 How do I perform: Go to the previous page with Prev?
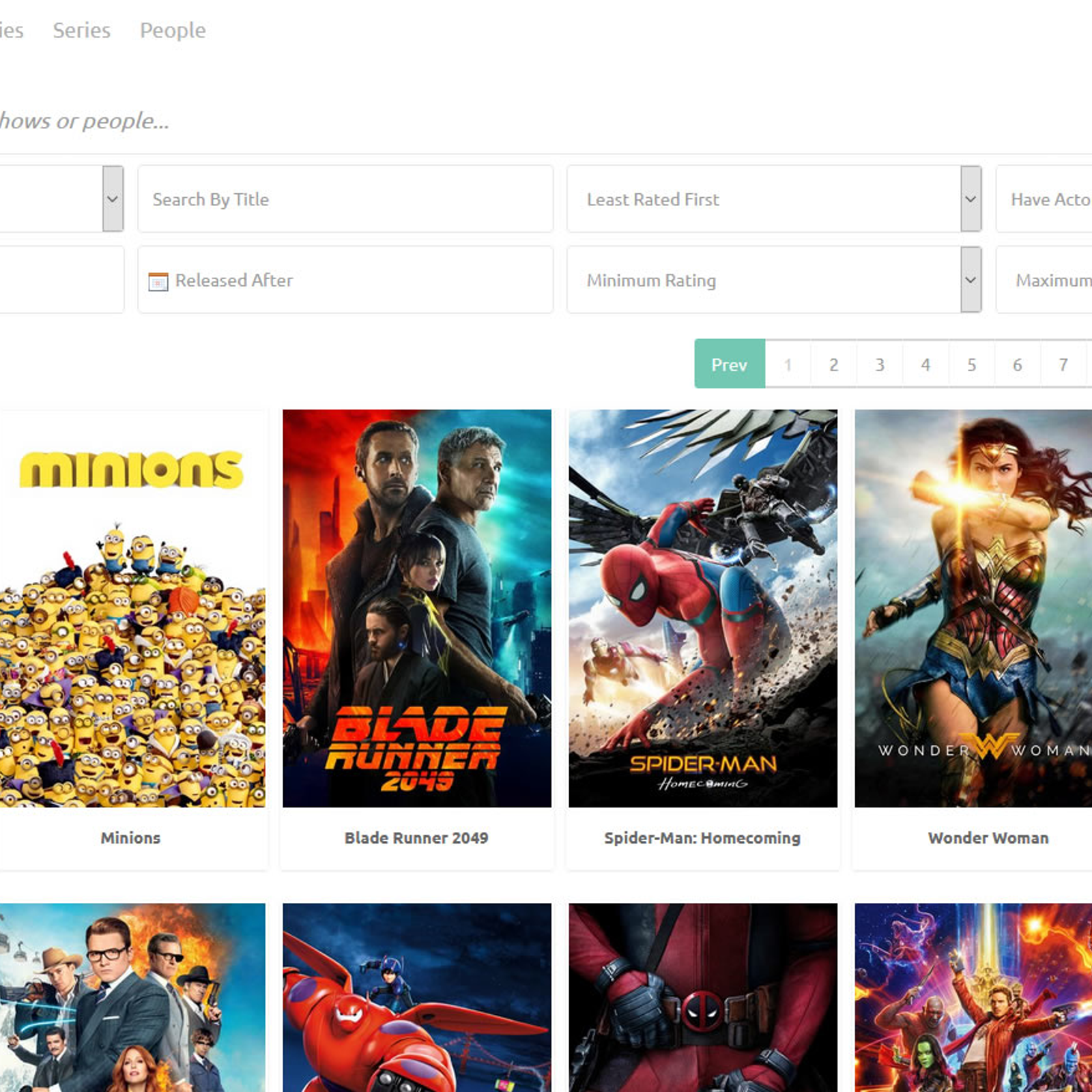(x=730, y=364)
